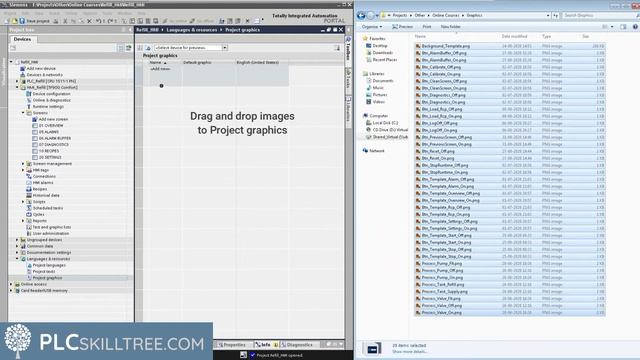Click the Name column header in Project graphics

click(156, 62)
